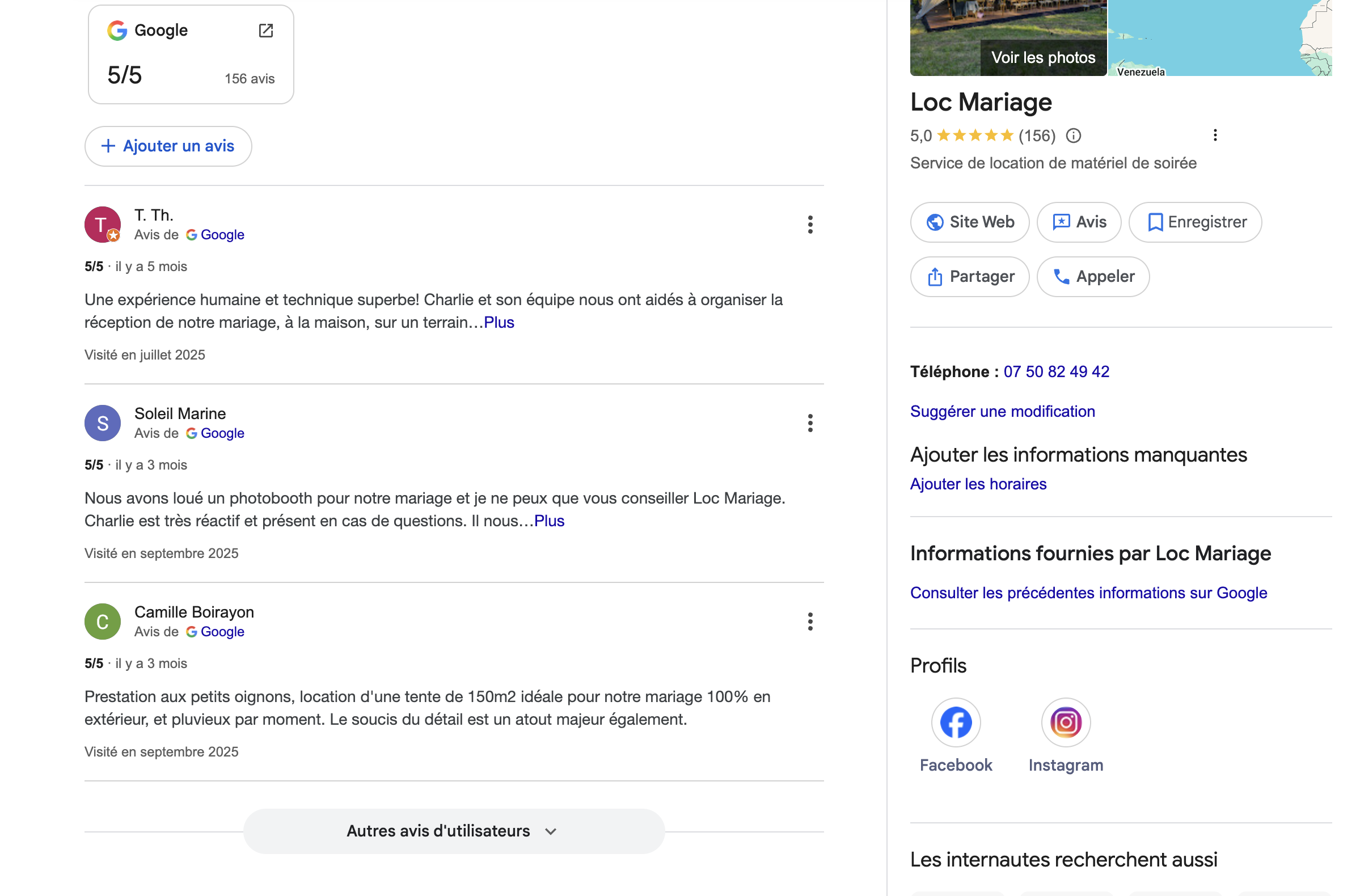Open the Instagram profile icon

point(1065,722)
